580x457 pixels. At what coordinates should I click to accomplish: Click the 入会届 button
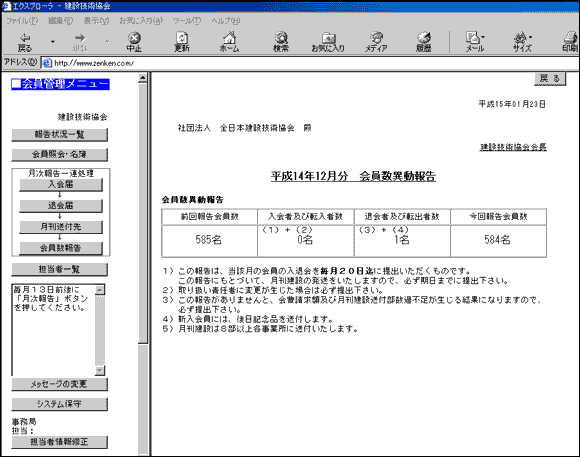[x=61, y=185]
